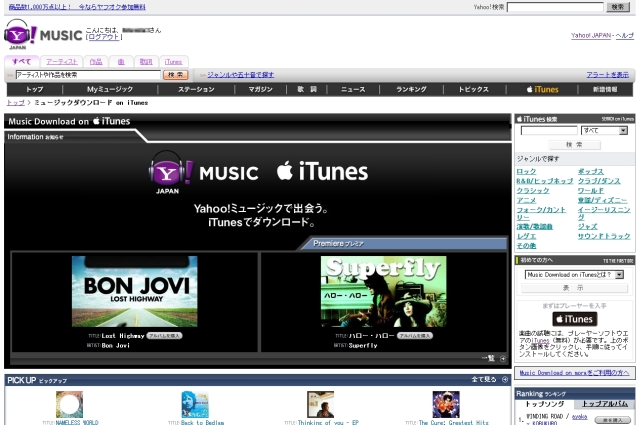Open the Thinking of you EP thumbnail
640x425 pixels.
point(320,404)
